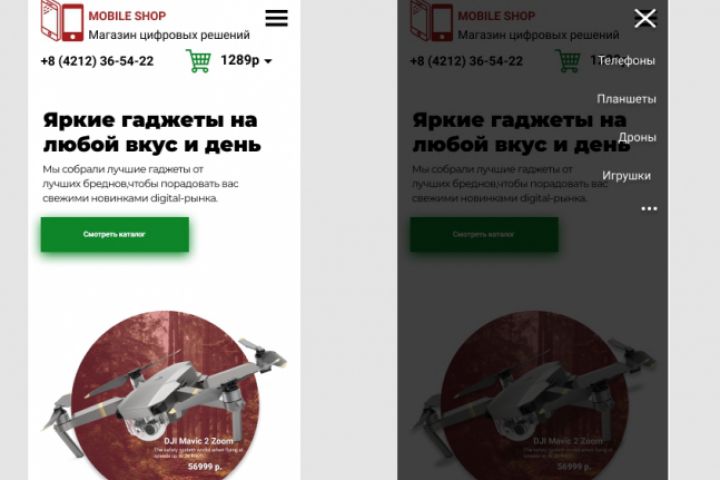Click the green shopping cart icon
The width and height of the screenshot is (720, 480).
198,61
